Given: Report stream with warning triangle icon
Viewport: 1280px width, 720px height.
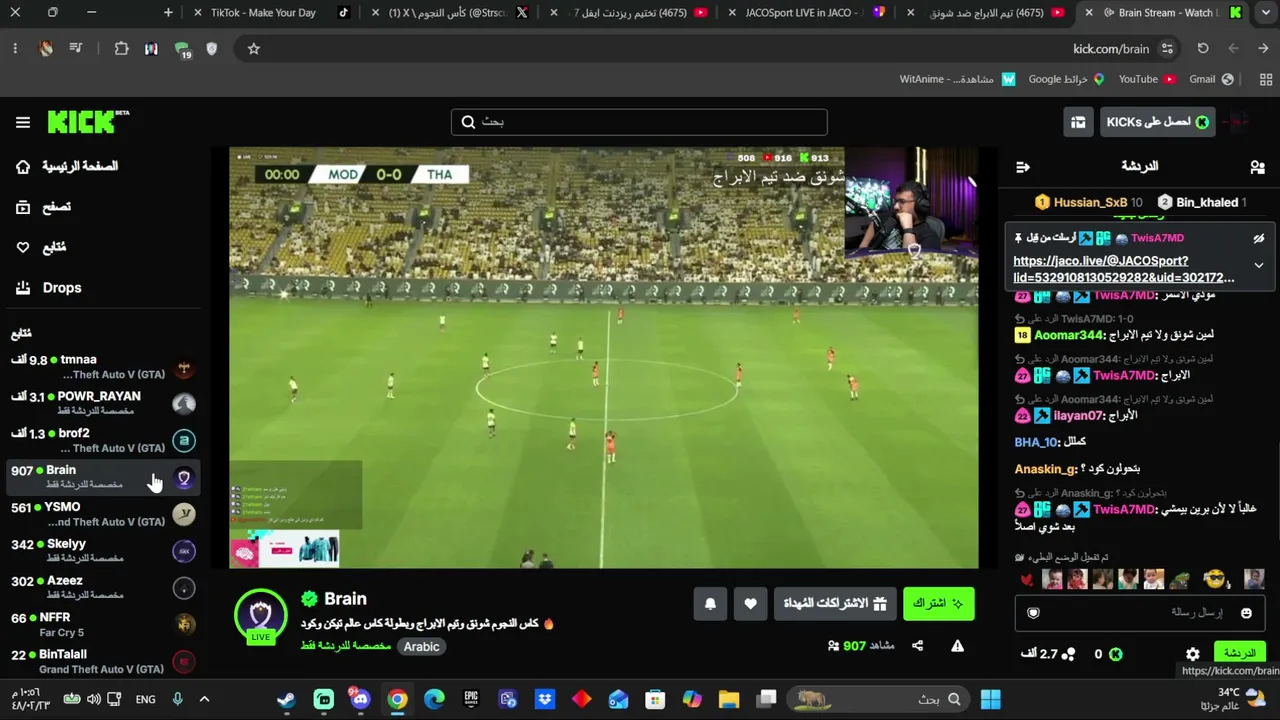Looking at the screenshot, I should [x=957, y=646].
